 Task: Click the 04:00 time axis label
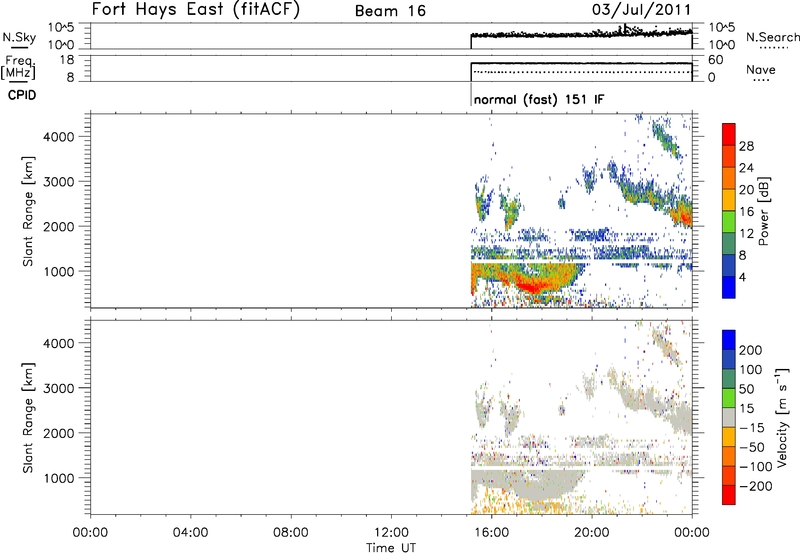tap(190, 533)
